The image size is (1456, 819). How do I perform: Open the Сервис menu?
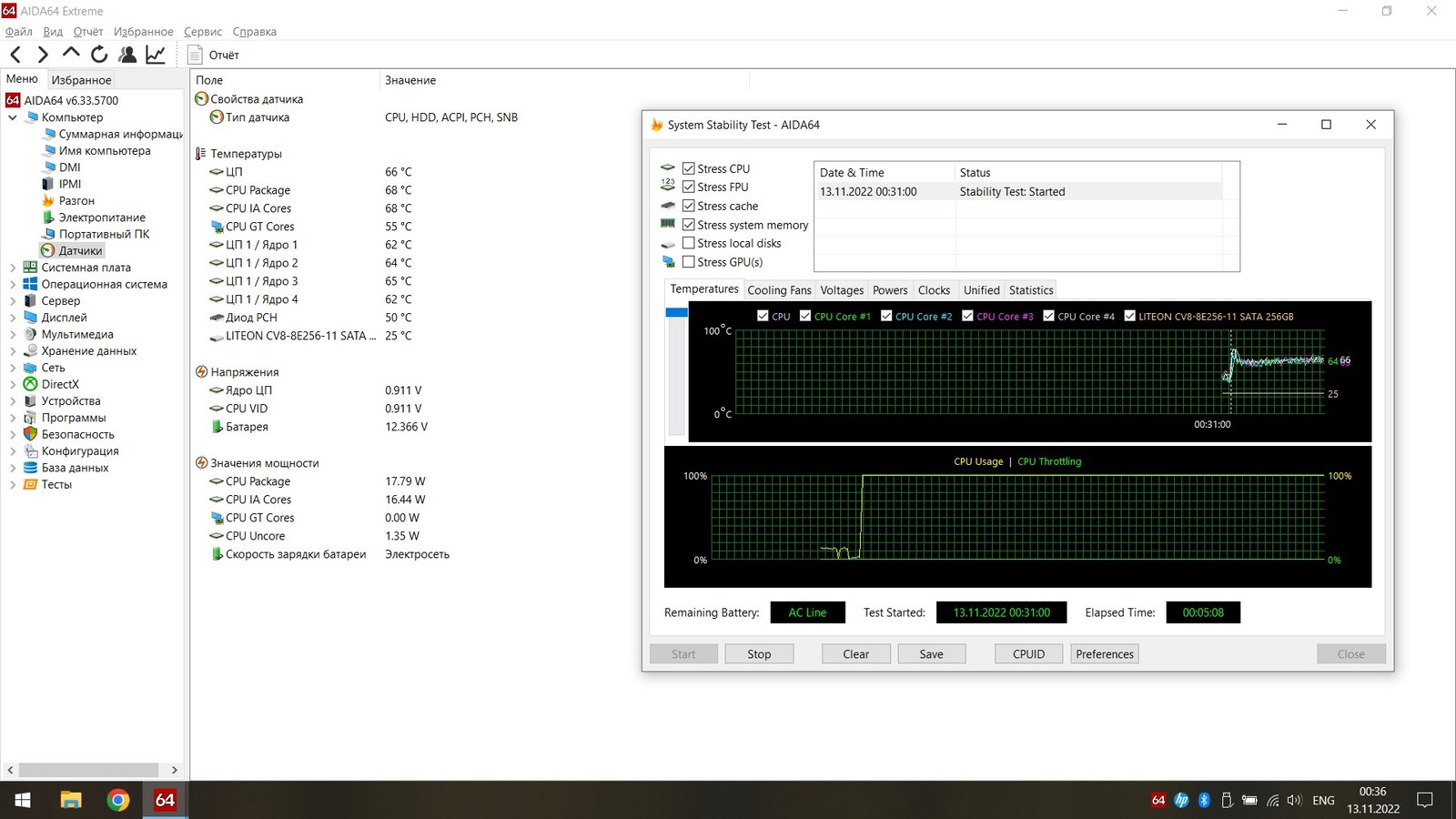click(203, 32)
